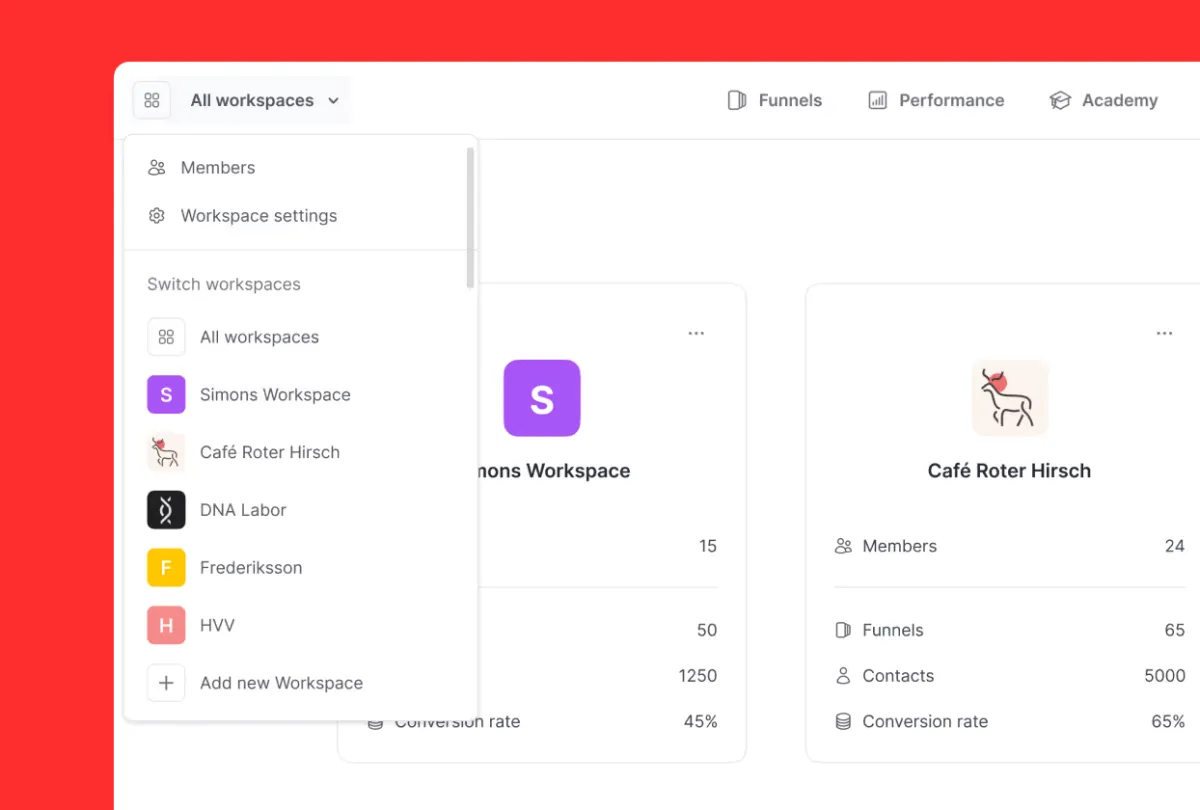Click the Switch workspaces heading
Image resolution: width=1200 pixels, height=810 pixels.
(x=224, y=284)
